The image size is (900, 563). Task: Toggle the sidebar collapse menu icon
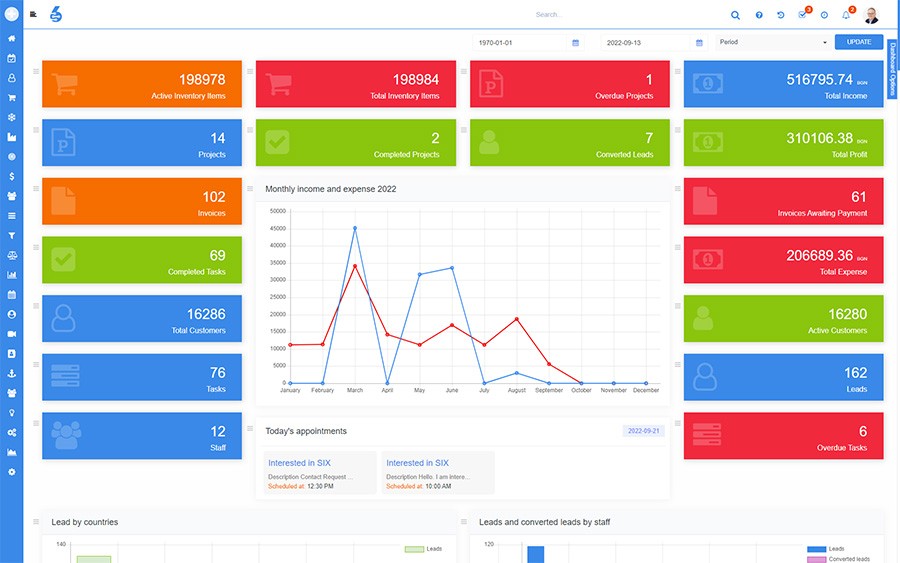click(x=33, y=14)
